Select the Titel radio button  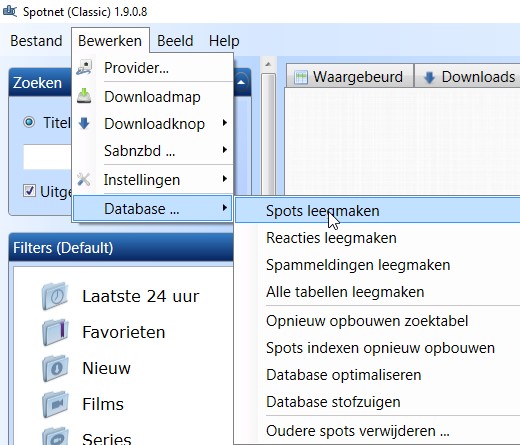[x=29, y=122]
